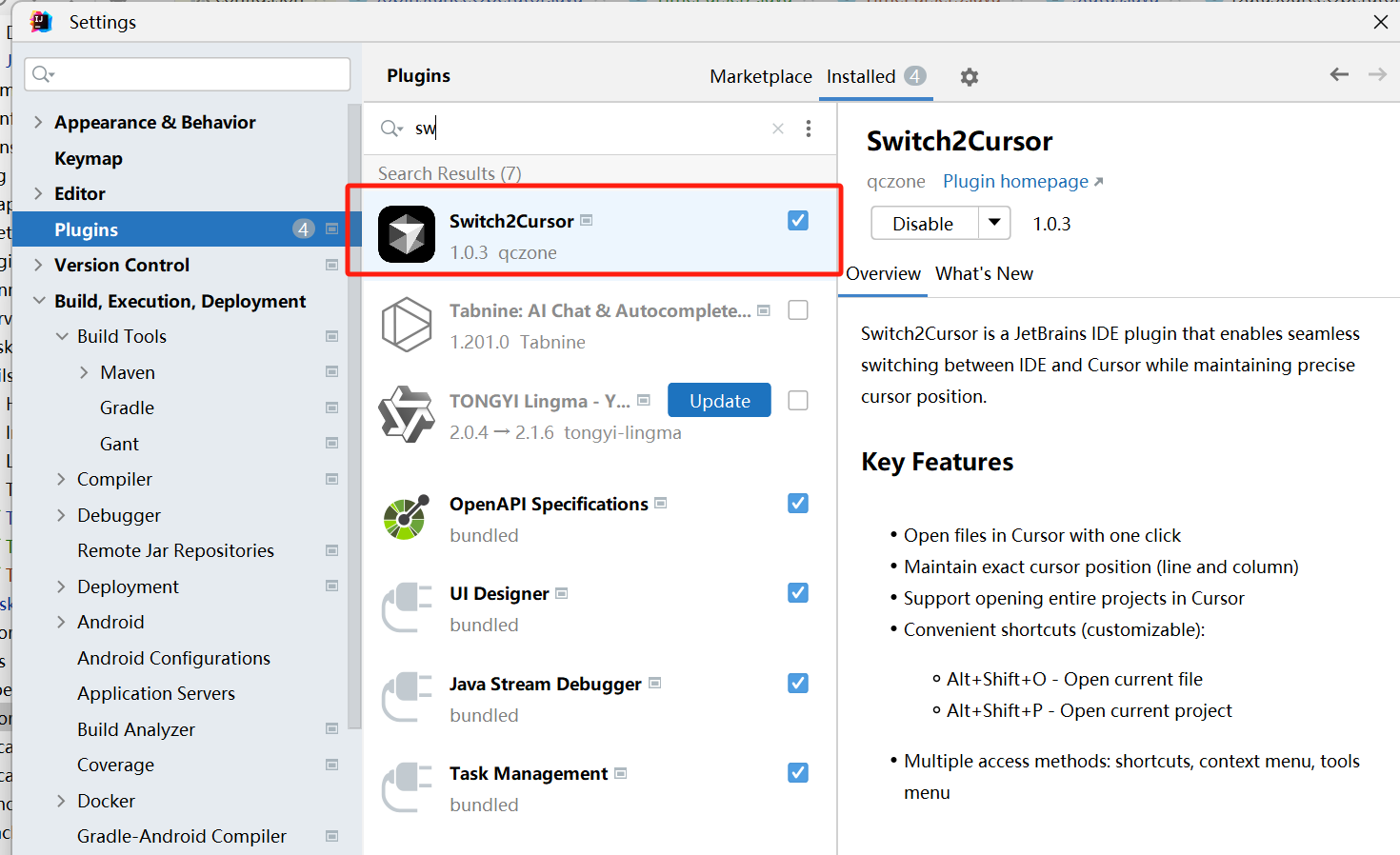Click the small tag icon next to Java Stream Debugger
The height and width of the screenshot is (855, 1400).
[654, 683]
